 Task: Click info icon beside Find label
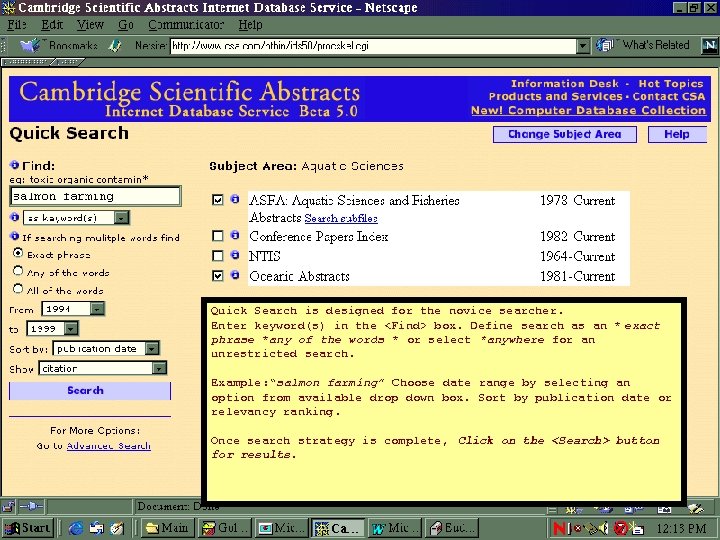(x=14, y=165)
